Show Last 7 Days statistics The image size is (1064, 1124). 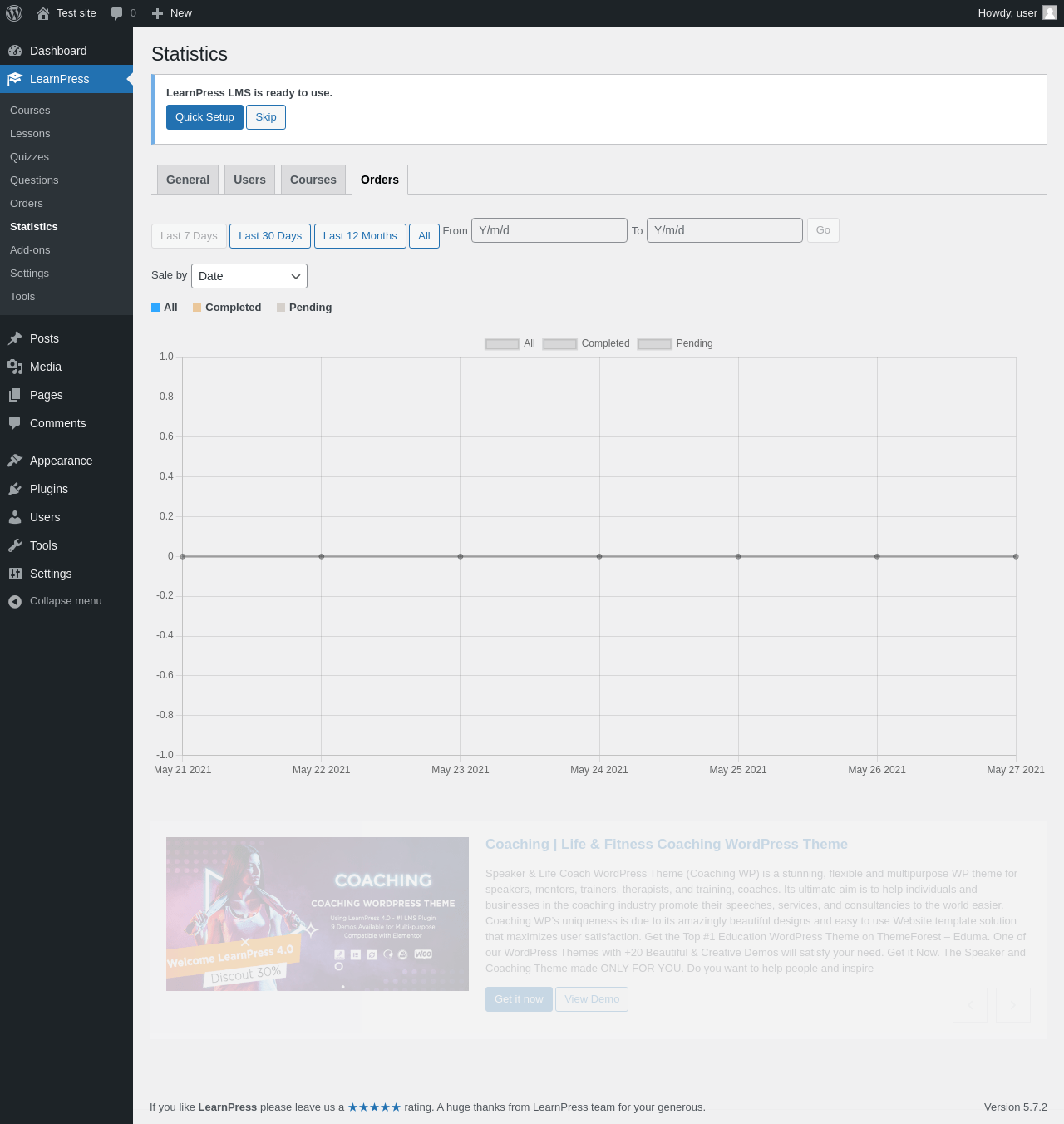pos(189,236)
